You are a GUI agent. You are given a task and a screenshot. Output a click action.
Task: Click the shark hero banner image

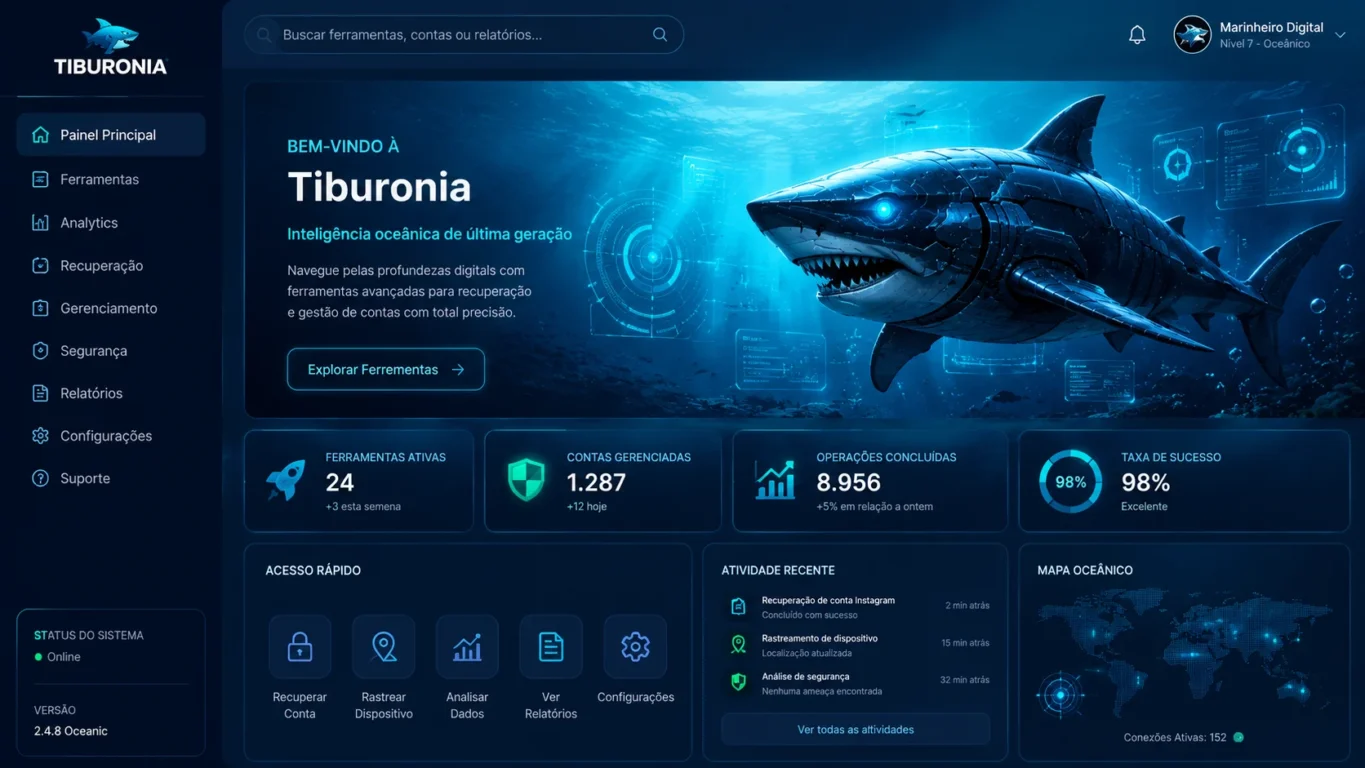[797, 249]
